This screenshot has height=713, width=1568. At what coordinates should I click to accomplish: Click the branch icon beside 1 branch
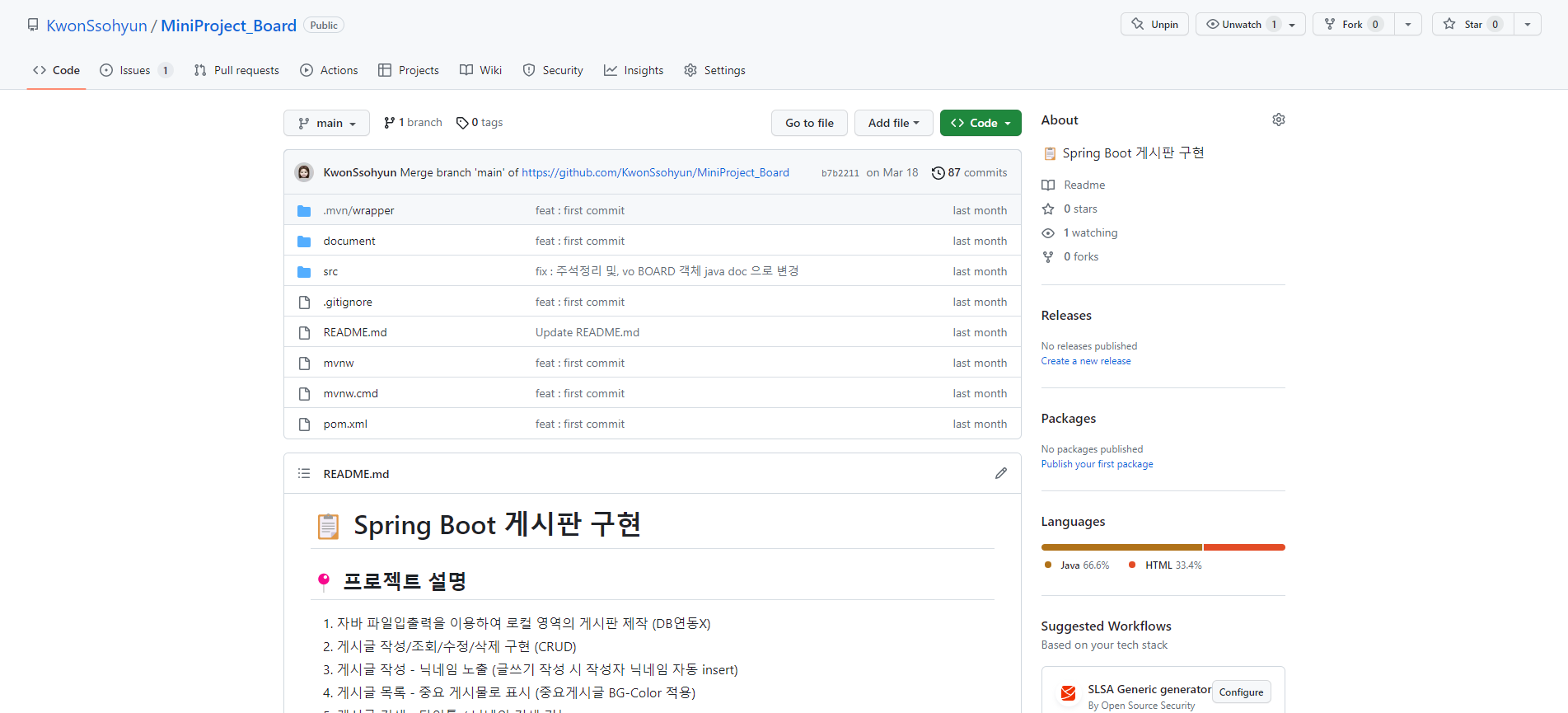tap(390, 123)
